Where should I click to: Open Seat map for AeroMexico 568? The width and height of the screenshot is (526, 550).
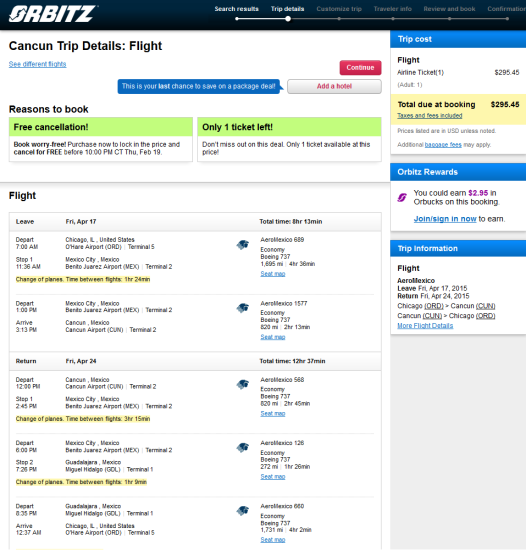tap(273, 413)
